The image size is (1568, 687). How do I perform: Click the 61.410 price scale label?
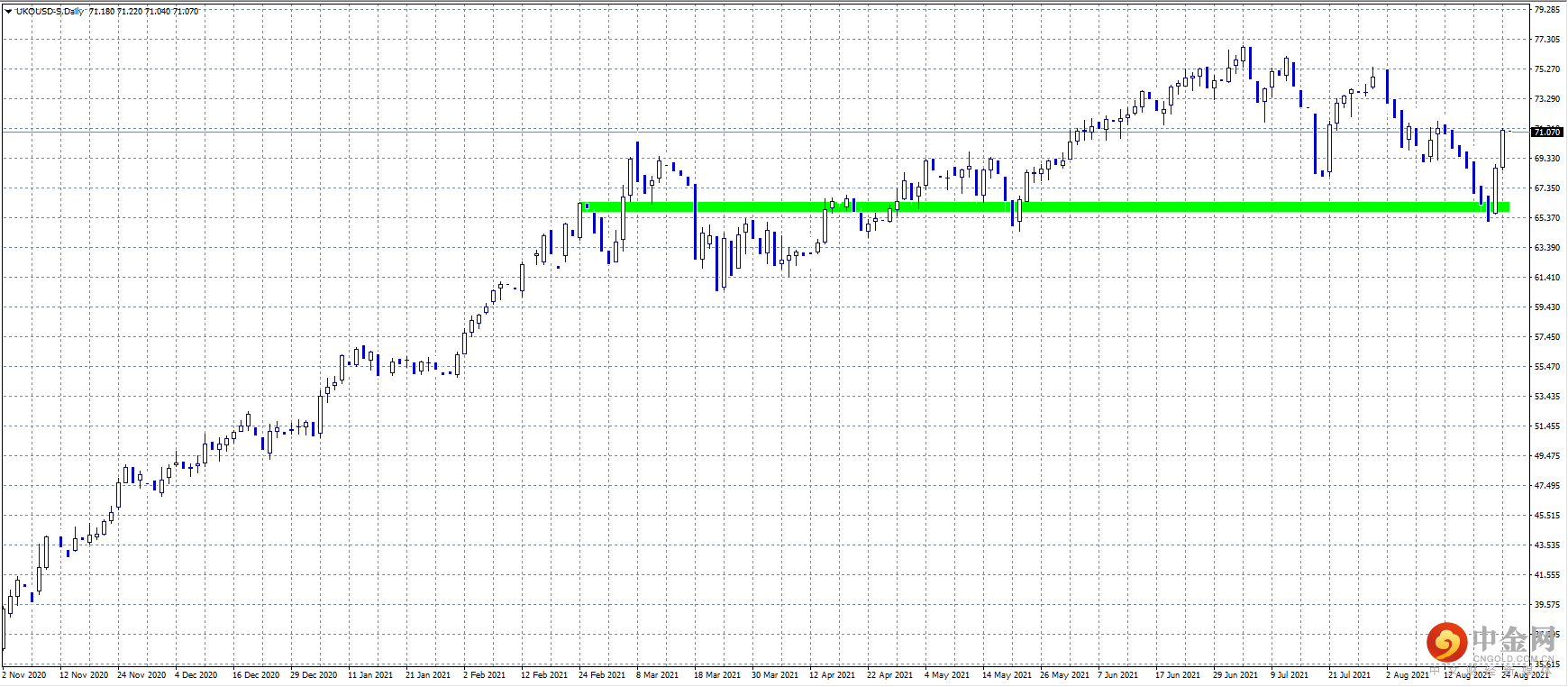[x=1547, y=278]
